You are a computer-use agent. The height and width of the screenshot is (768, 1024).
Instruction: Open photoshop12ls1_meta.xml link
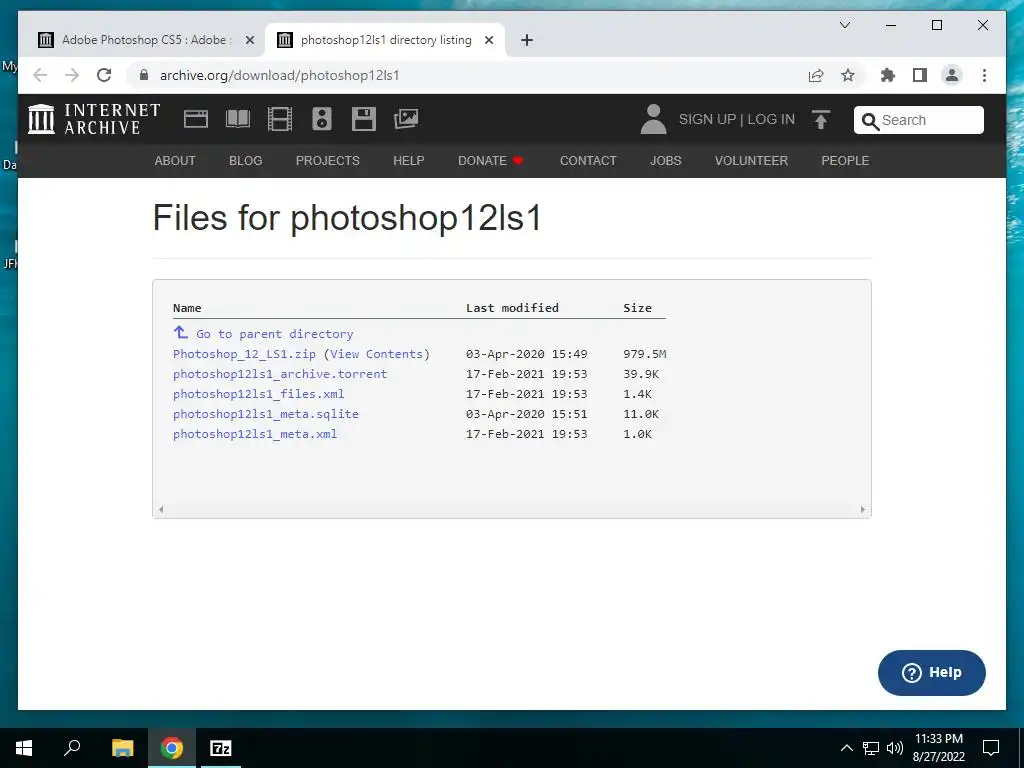[x=255, y=434]
